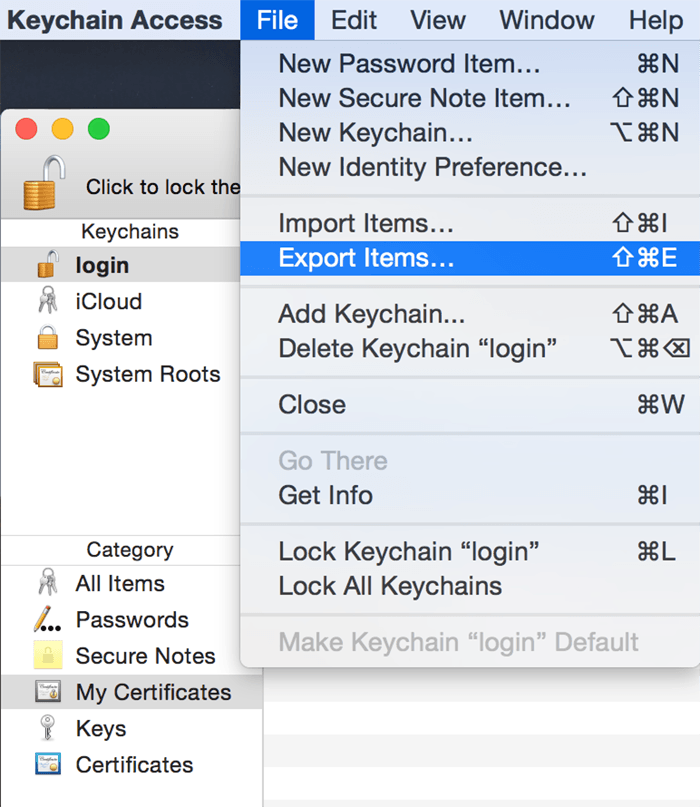Click the padlock icon to lock keychain
Viewport: 700px width, 807px height.
coord(44,184)
